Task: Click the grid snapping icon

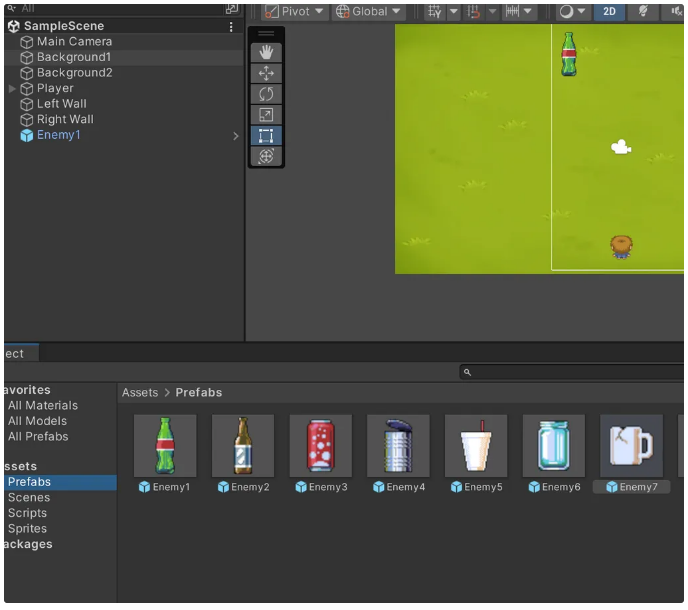Action: click(x=434, y=11)
